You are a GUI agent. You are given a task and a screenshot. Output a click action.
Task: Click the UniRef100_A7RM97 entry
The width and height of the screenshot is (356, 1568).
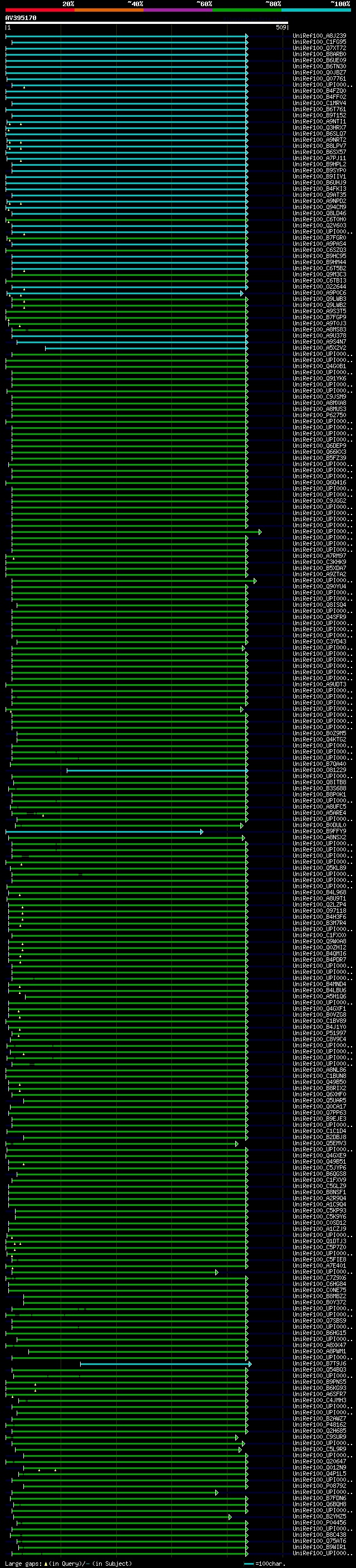coord(319,556)
